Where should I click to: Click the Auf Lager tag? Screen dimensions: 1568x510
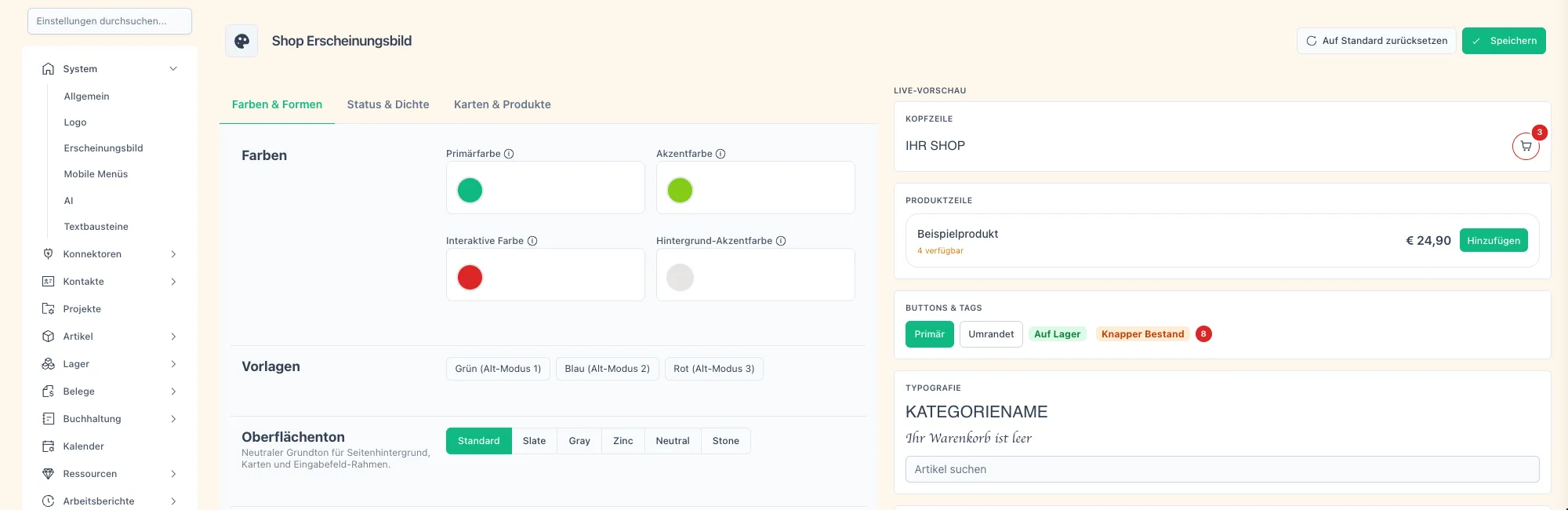[1057, 334]
